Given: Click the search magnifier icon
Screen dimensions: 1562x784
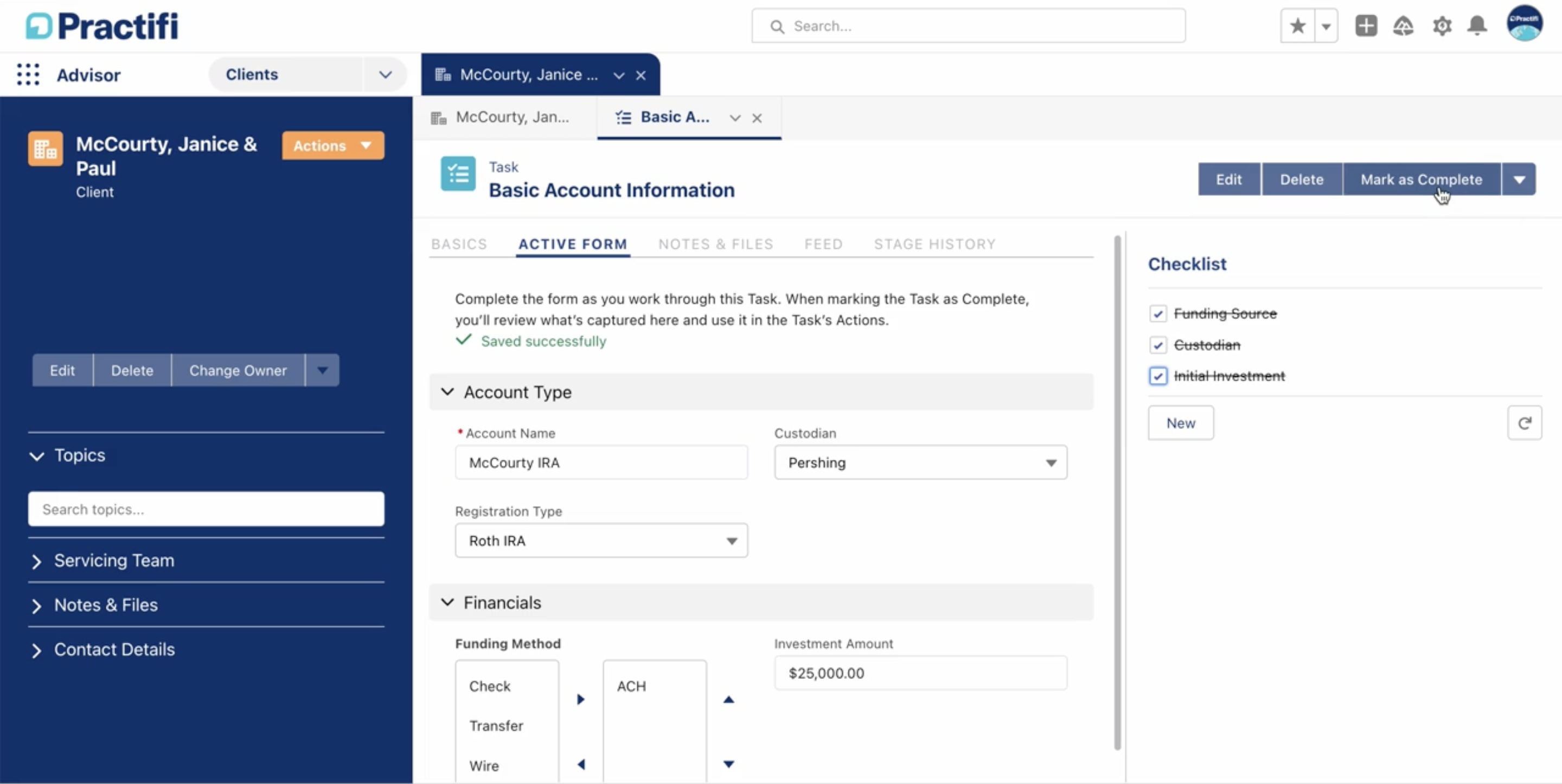Looking at the screenshot, I should coord(777,26).
